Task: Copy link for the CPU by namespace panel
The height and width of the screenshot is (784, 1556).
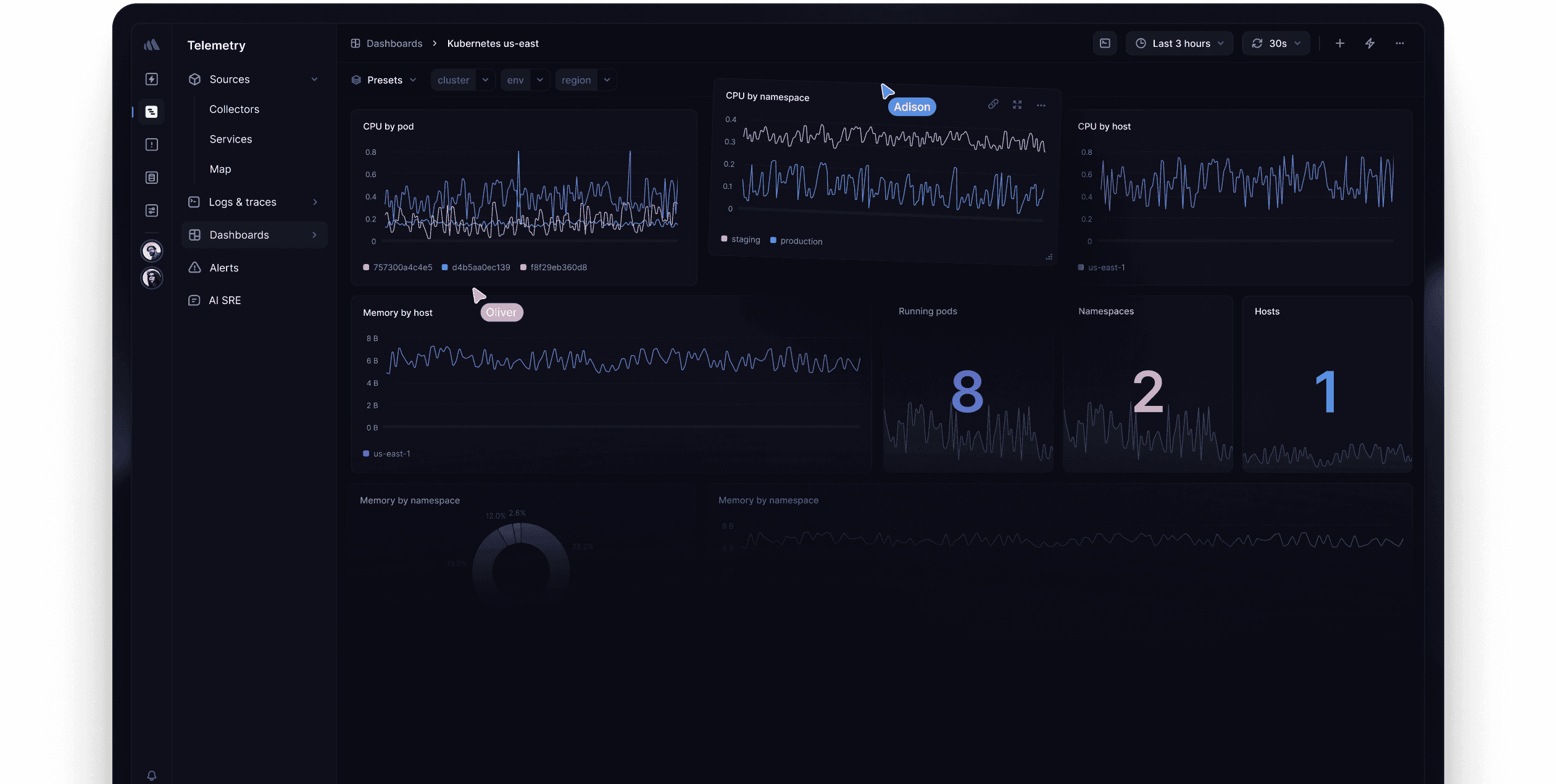Action: point(994,104)
